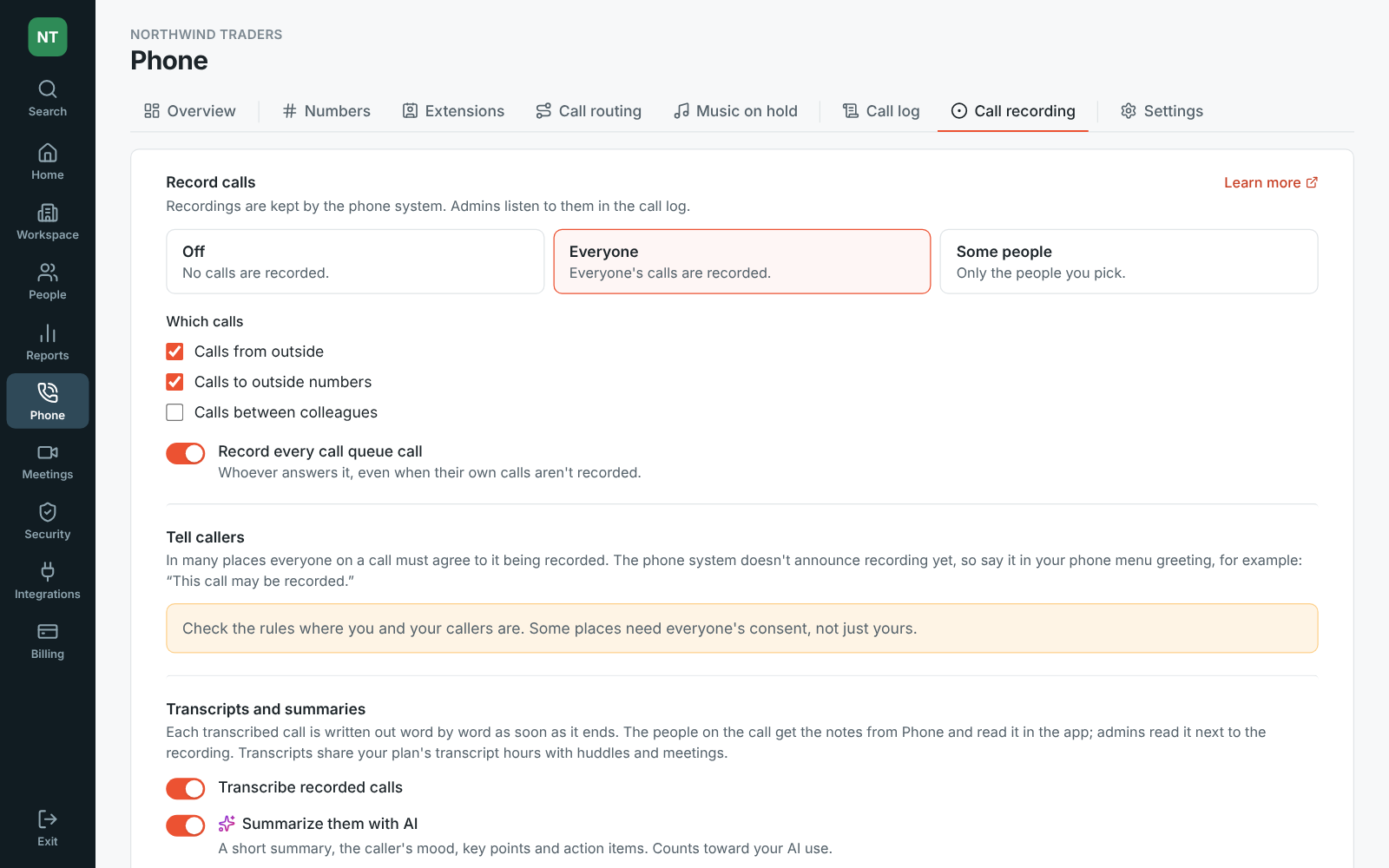This screenshot has height=868, width=1389.
Task: Select the Phone sidebar item
Action: point(48,401)
